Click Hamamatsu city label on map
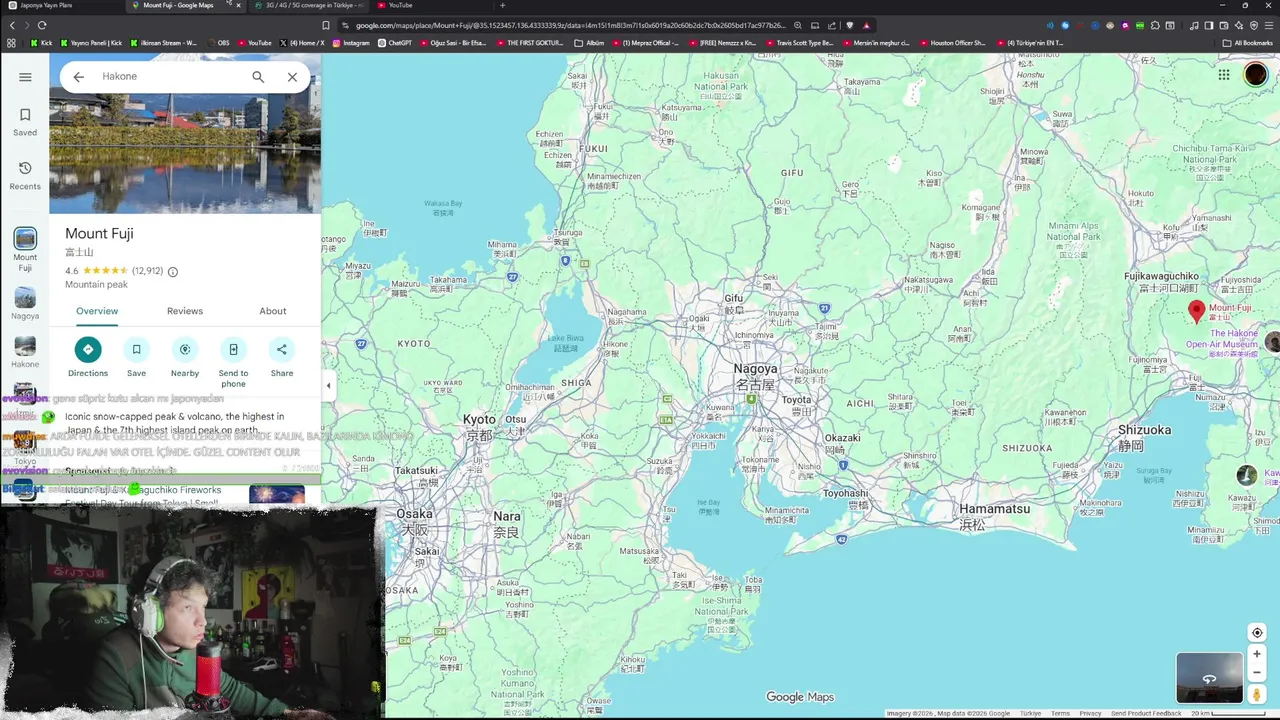Viewport: 1280px width, 720px height. pyautogui.click(x=994, y=515)
